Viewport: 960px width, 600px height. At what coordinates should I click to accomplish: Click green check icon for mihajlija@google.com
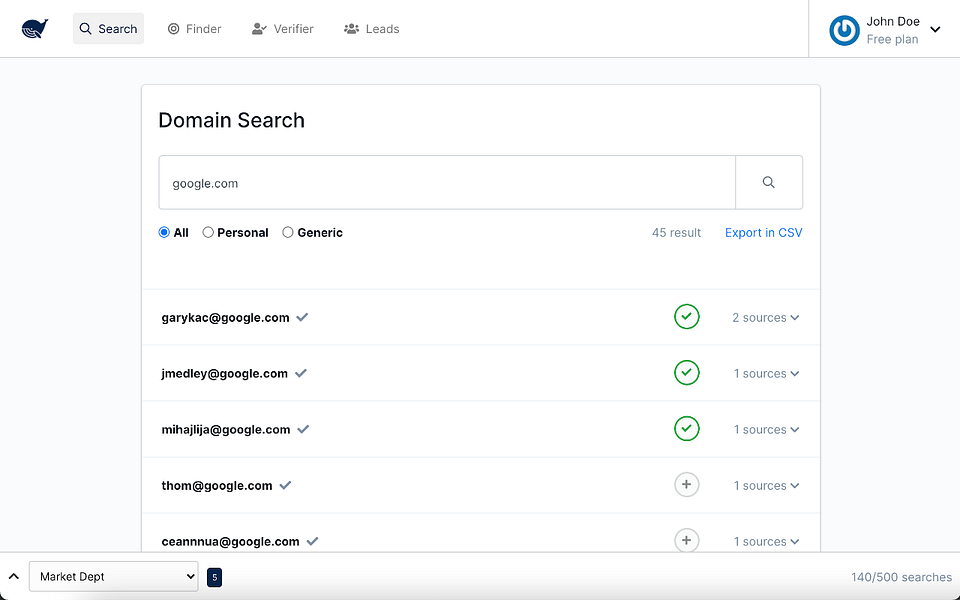pos(686,429)
